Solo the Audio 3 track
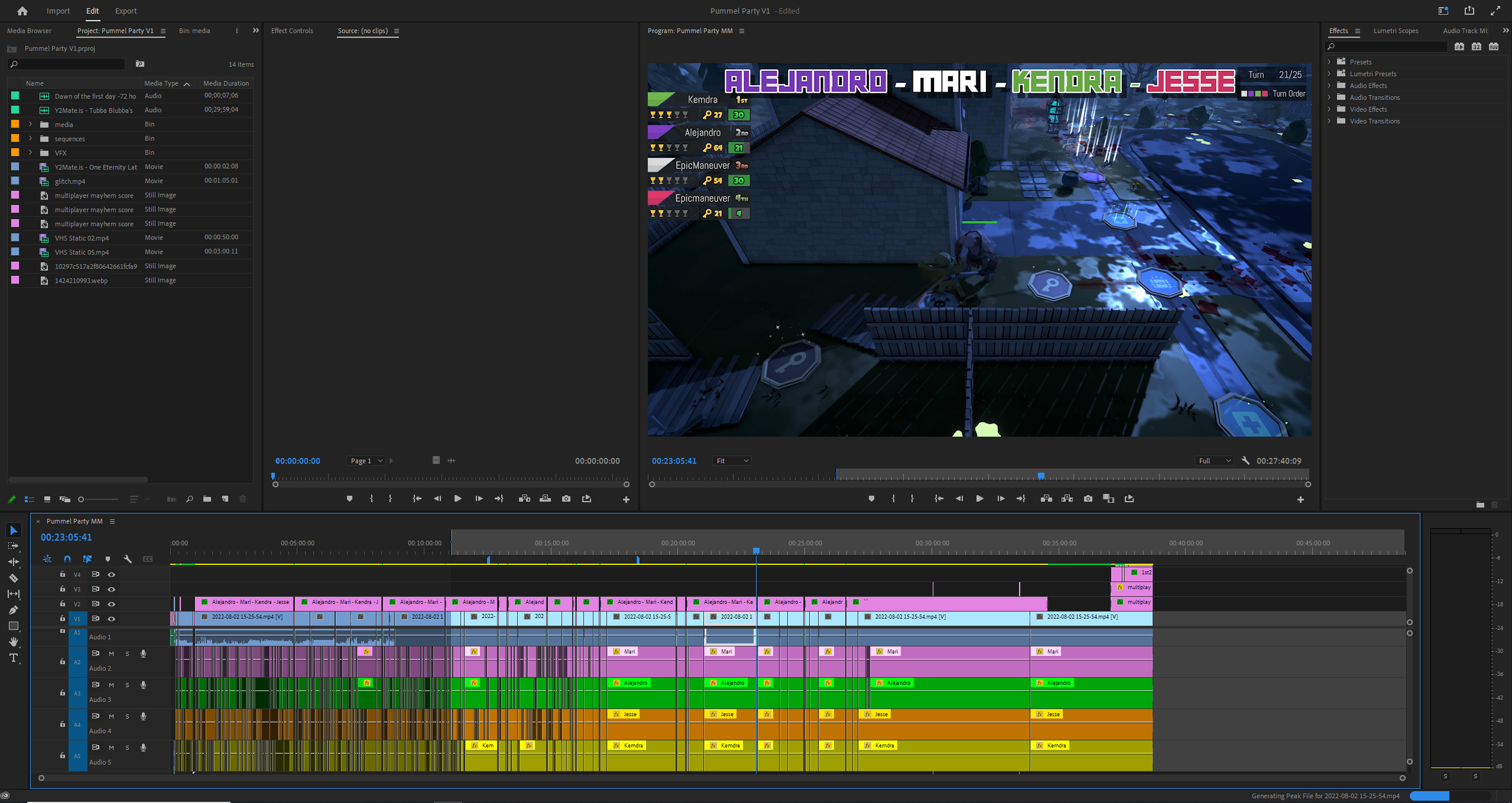1512x803 pixels. (127, 685)
